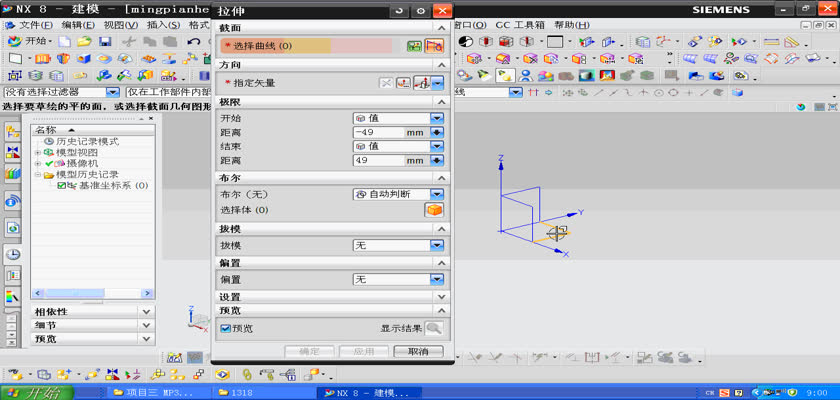Collapse the 极限 section
The width and height of the screenshot is (840, 400).
tap(441, 102)
